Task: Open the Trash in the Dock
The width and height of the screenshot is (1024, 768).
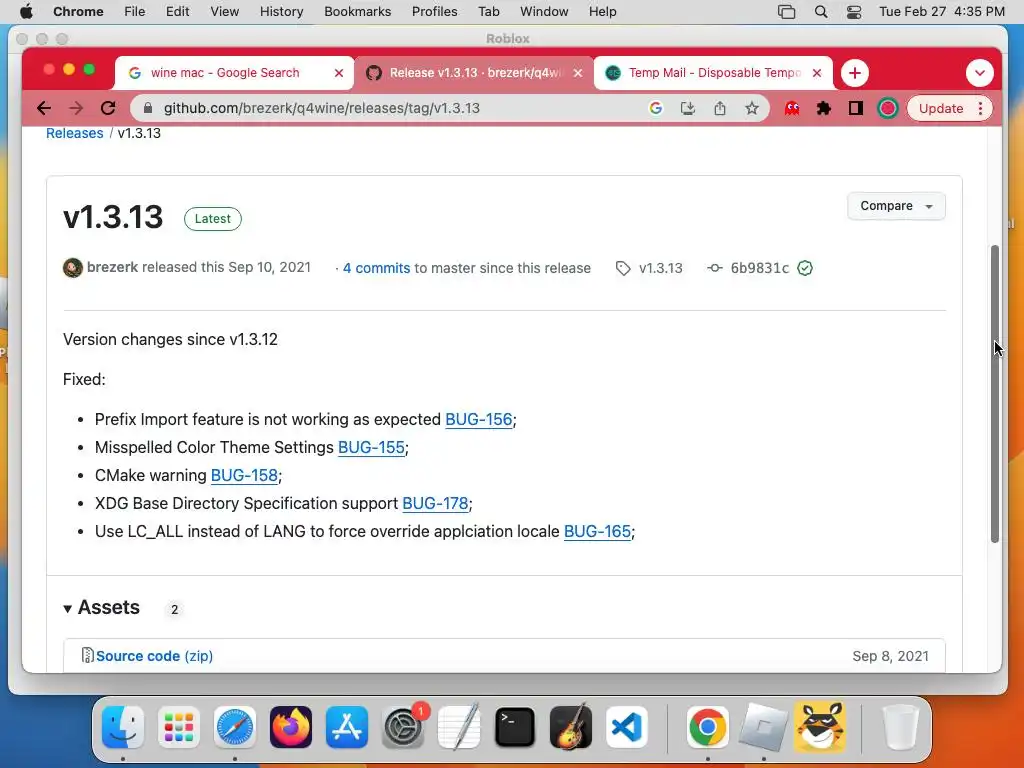Action: pyautogui.click(x=900, y=727)
